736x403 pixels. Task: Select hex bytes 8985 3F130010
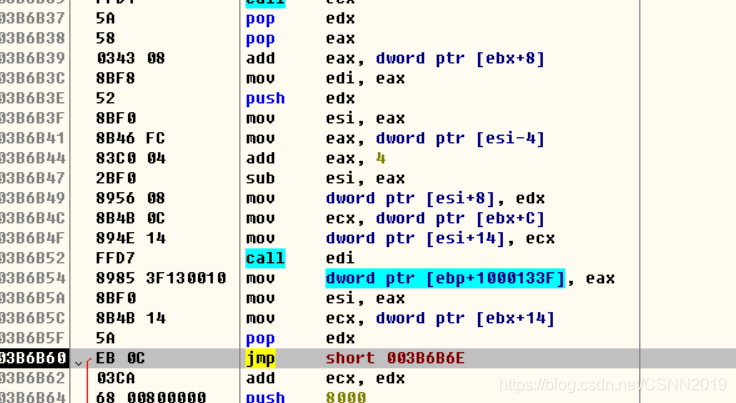pyautogui.click(x=161, y=278)
